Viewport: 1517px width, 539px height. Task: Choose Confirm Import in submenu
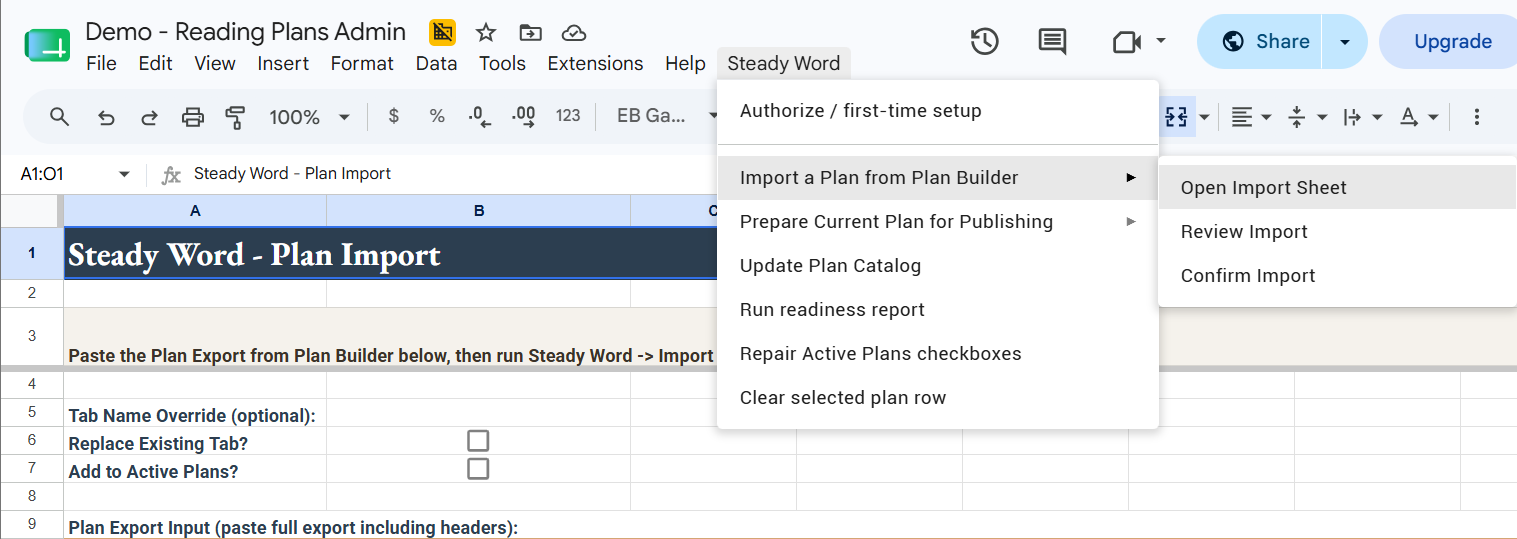(x=1337, y=276)
